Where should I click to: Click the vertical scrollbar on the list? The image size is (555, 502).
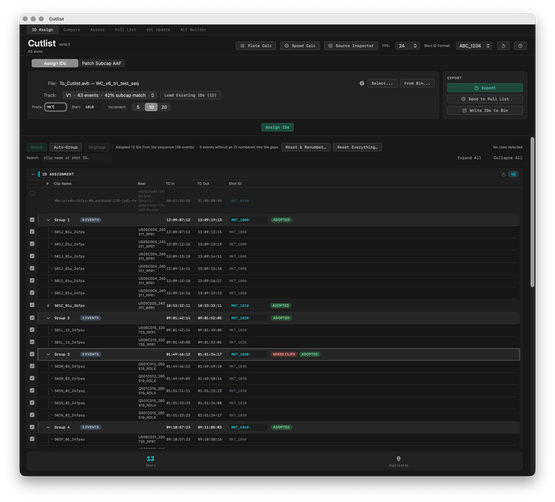click(x=532, y=212)
